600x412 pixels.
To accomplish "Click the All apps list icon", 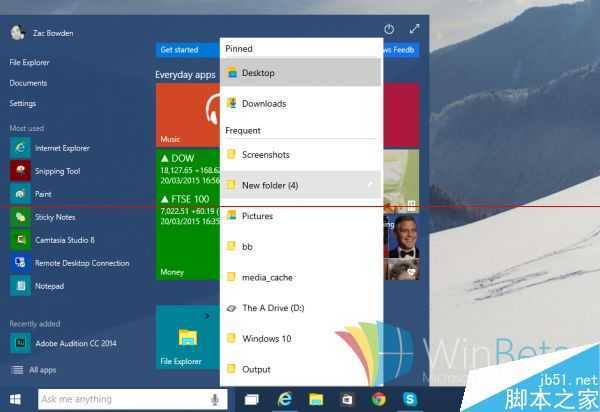I will click(x=17, y=370).
